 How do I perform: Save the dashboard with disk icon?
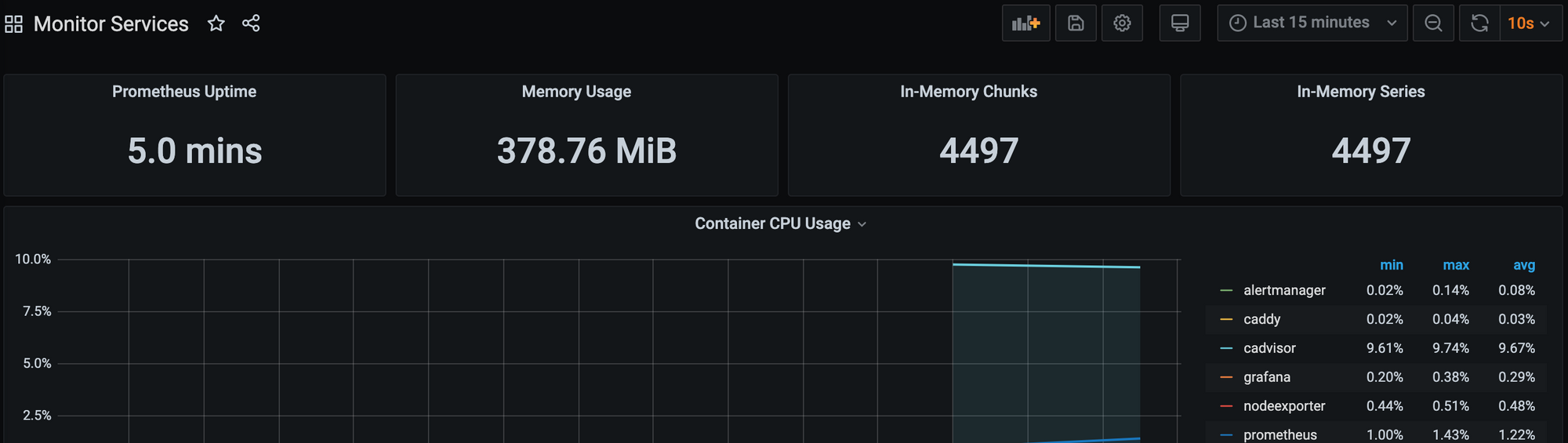[1076, 24]
